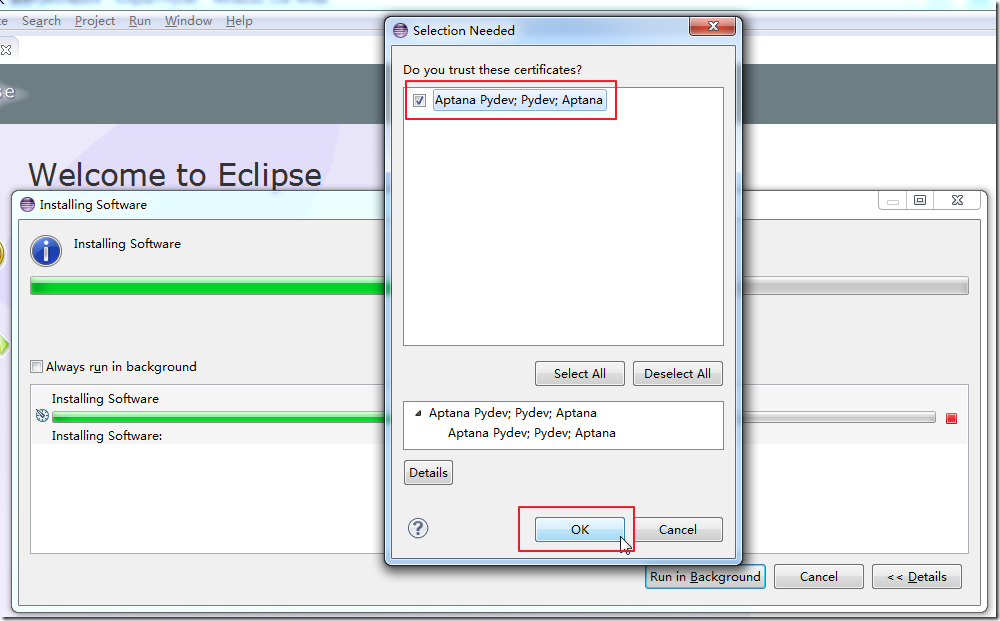Click Run in Background button
This screenshot has height=621, width=1000.
tap(705, 576)
